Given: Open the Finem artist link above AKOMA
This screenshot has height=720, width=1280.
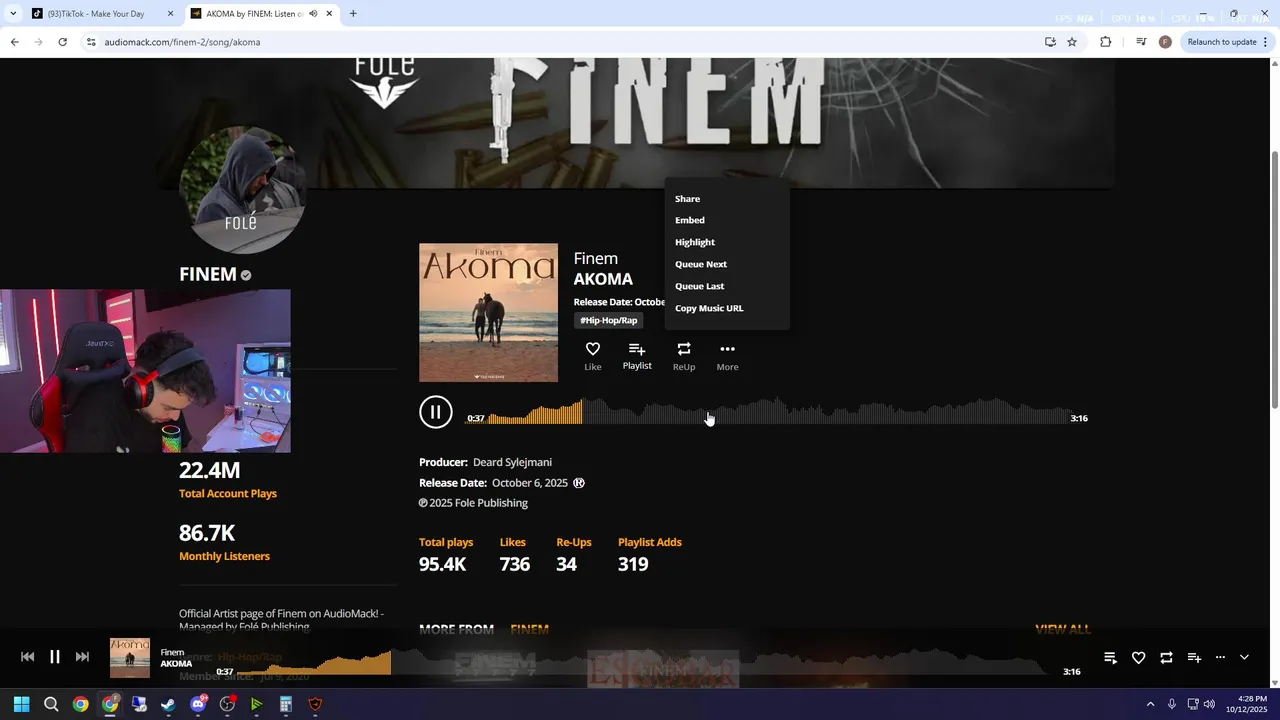Looking at the screenshot, I should (x=596, y=258).
